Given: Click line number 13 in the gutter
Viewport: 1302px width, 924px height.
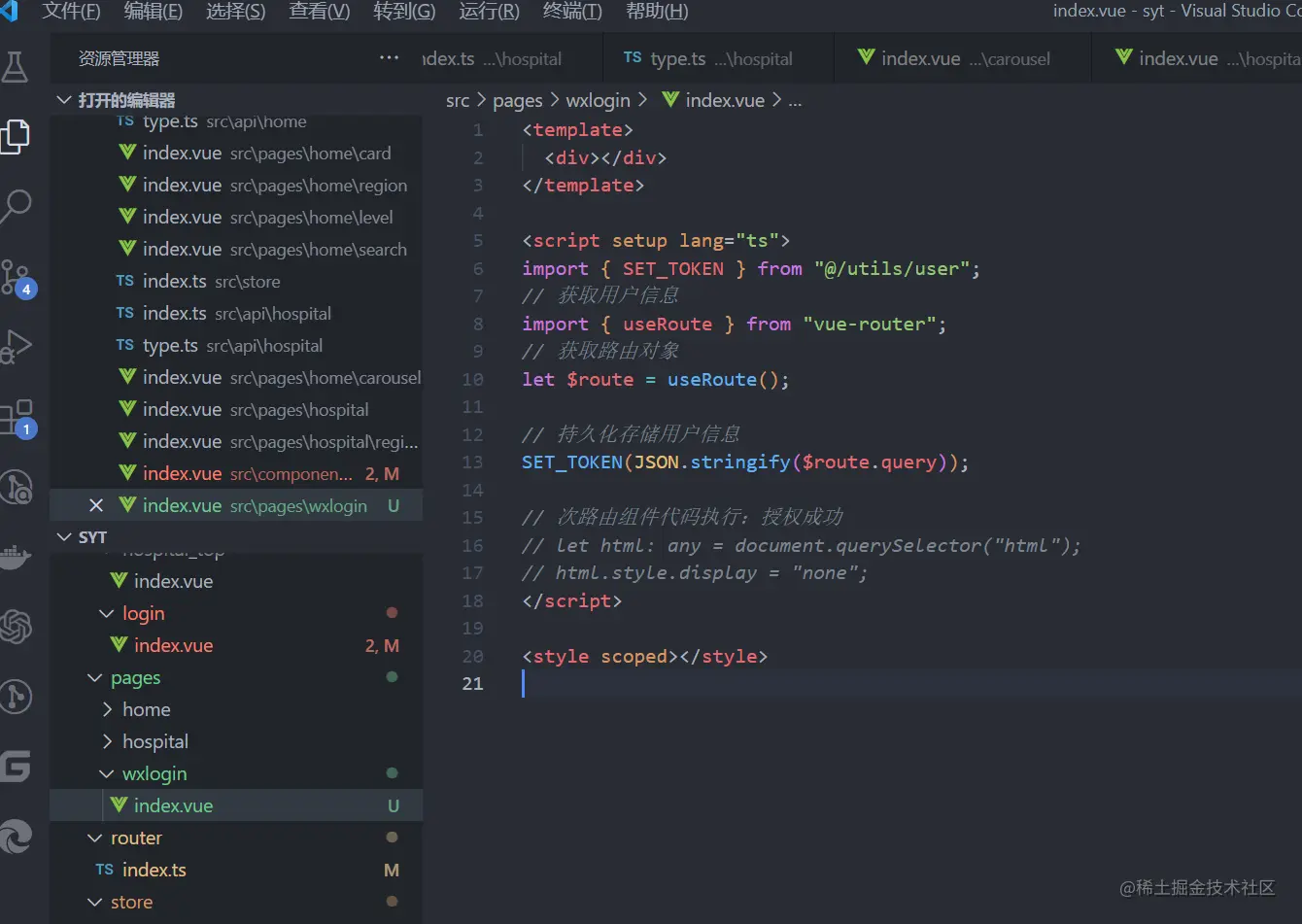Looking at the screenshot, I should pos(472,462).
